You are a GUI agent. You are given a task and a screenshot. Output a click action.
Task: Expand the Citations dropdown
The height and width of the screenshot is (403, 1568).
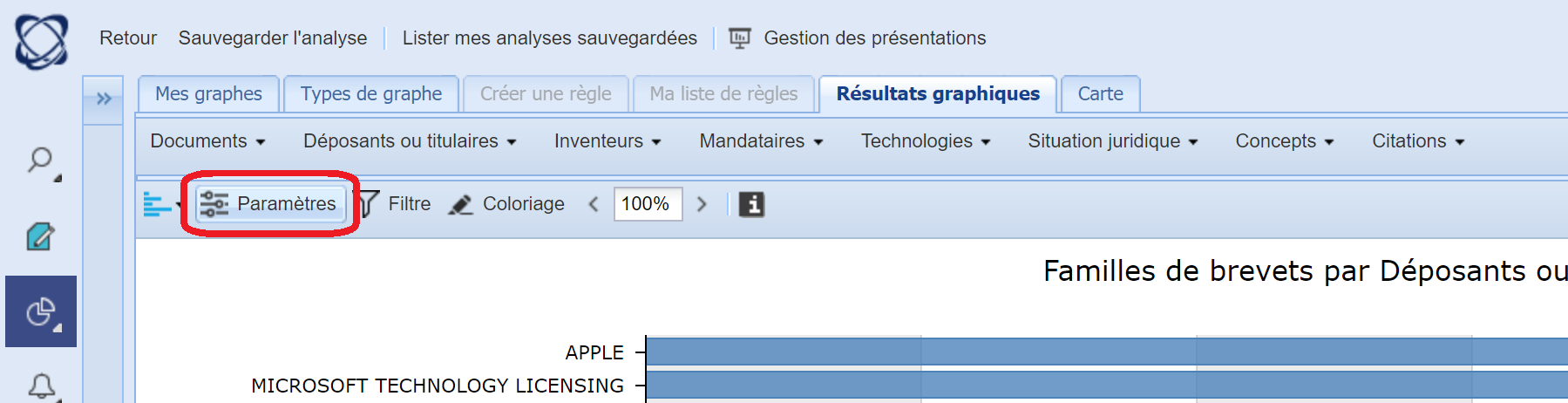1418,141
